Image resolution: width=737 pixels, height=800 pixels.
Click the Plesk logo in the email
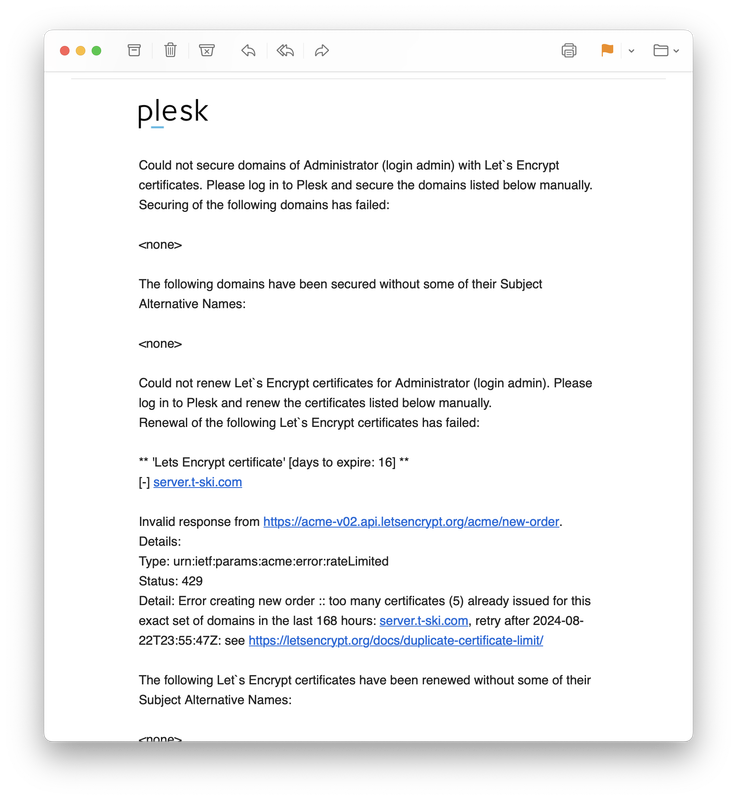point(173,112)
